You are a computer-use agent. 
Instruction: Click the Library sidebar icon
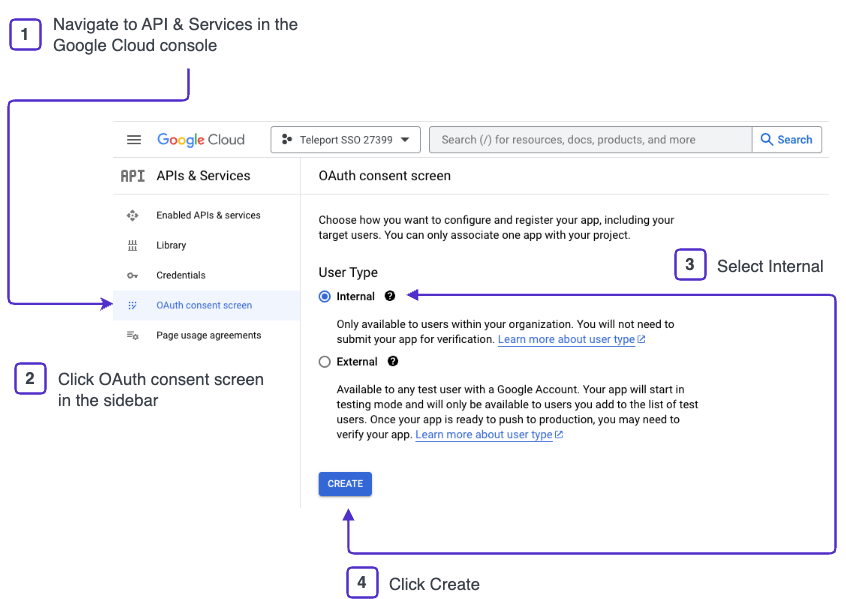132,245
